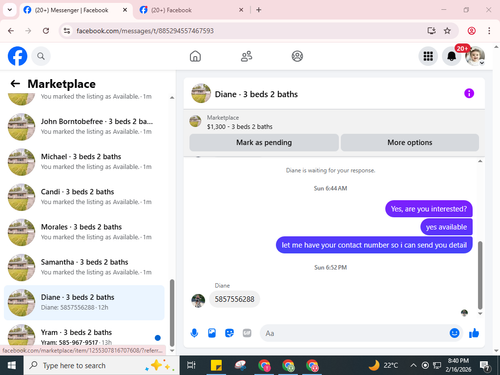The width and height of the screenshot is (500, 375).
Task: Open Morales - 3 beds 2 baths chat
Action: (x=84, y=232)
